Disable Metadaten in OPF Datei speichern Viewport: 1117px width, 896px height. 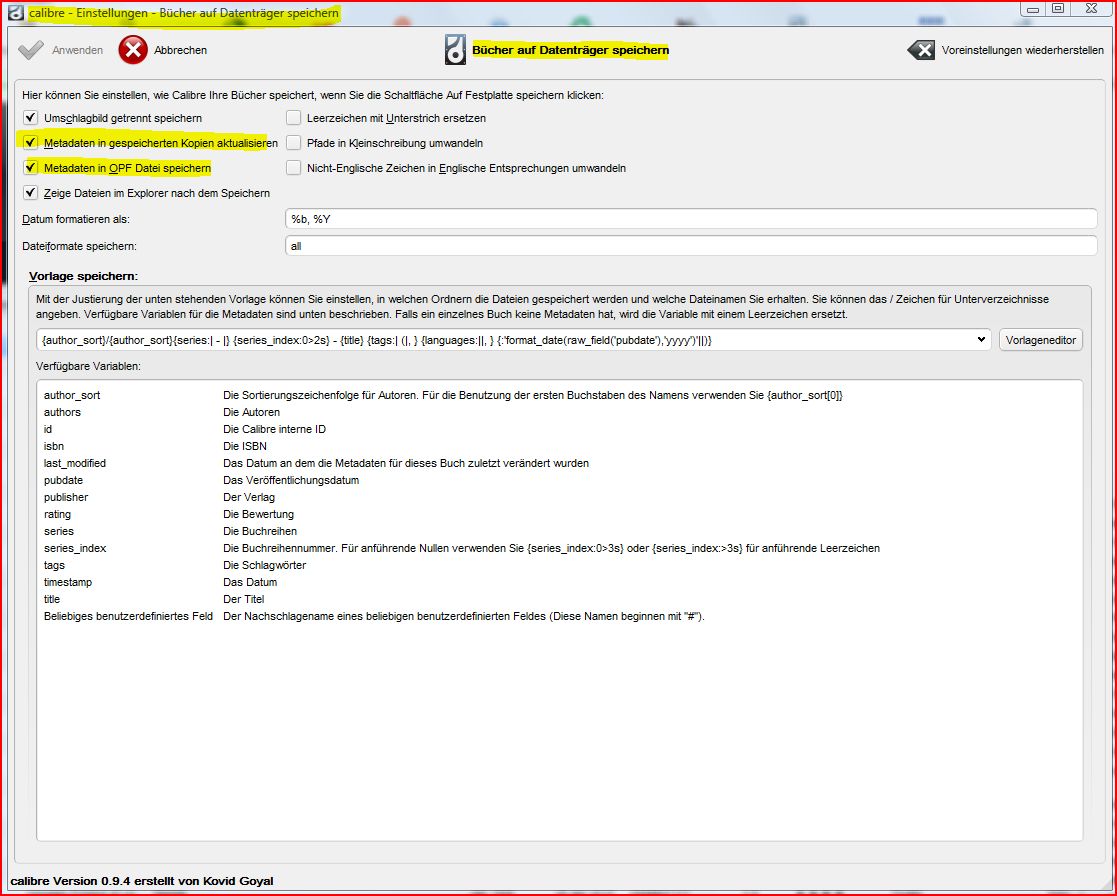tap(30, 167)
